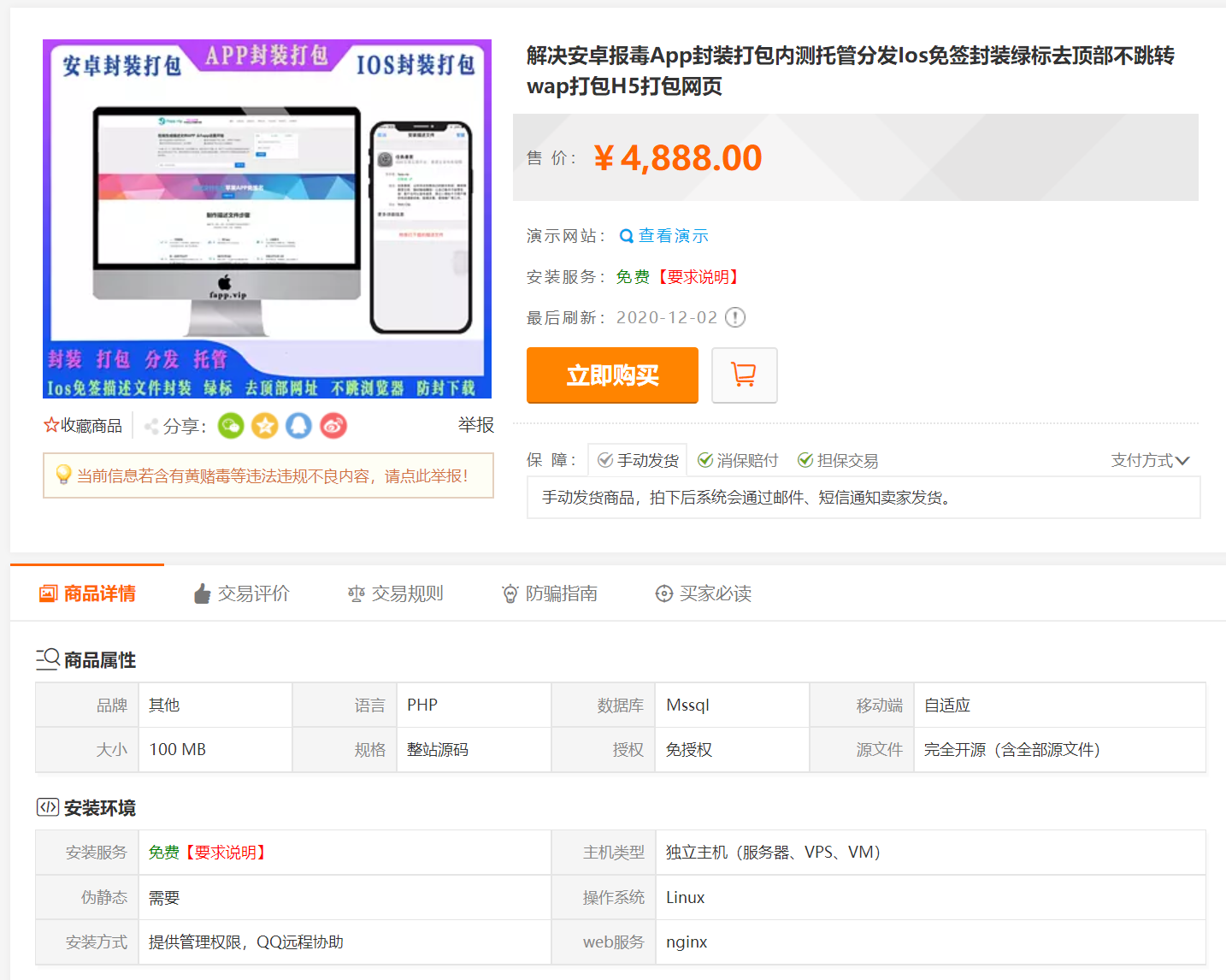Click the exclamation icon beside 最后刷新 date

click(x=734, y=317)
